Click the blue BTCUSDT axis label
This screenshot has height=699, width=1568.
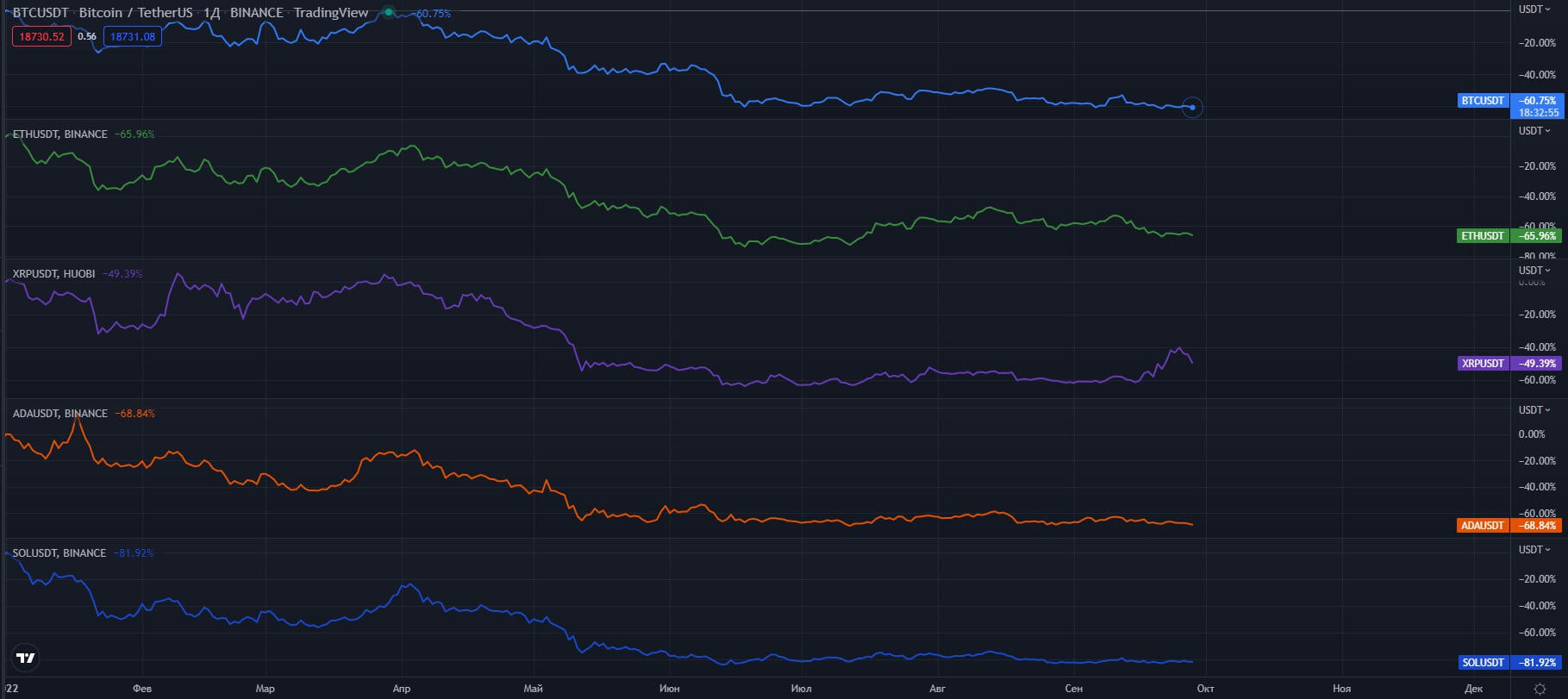tap(1483, 101)
